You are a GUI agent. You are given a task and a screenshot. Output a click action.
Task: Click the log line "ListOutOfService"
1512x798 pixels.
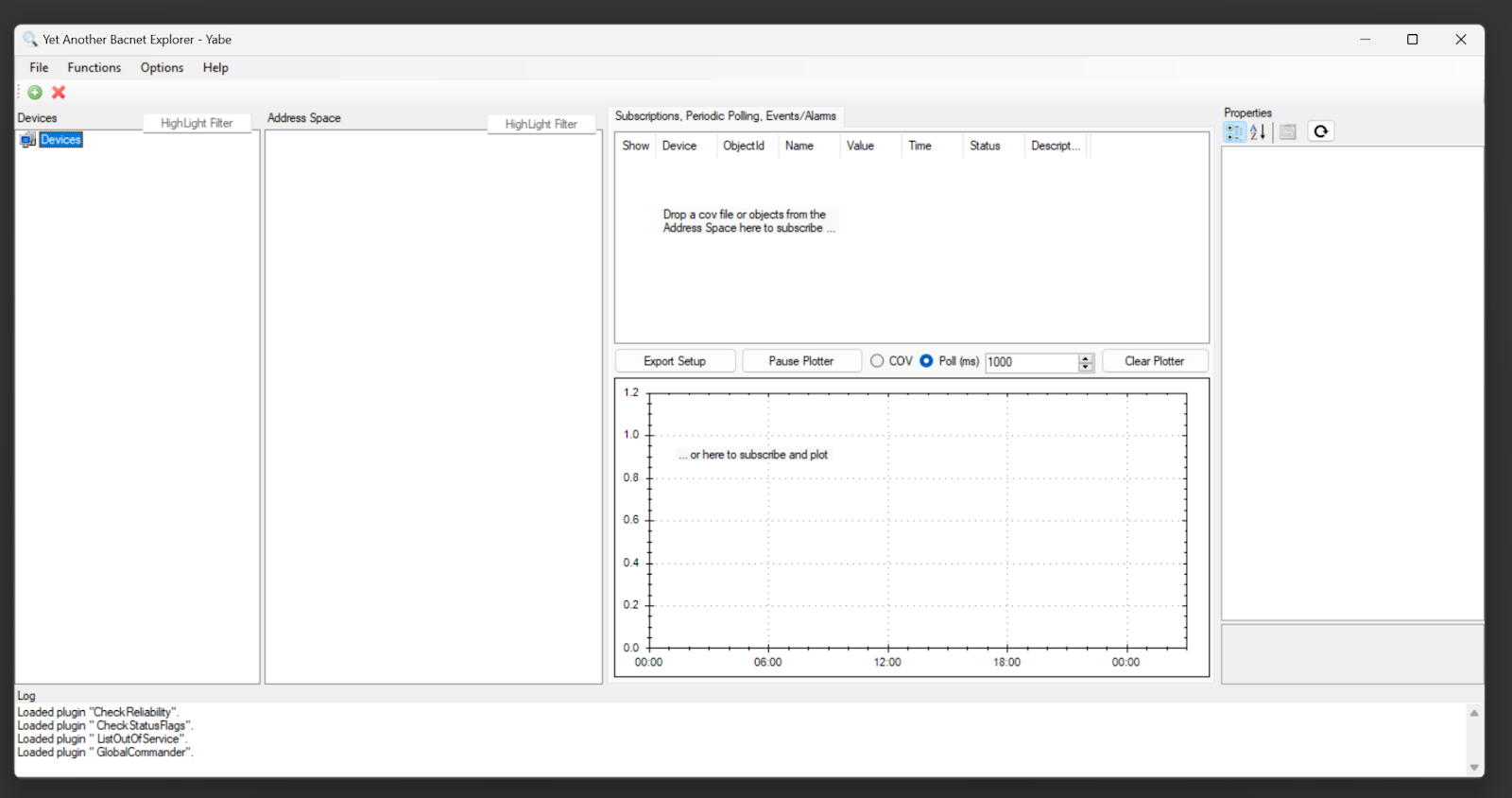tap(102, 738)
